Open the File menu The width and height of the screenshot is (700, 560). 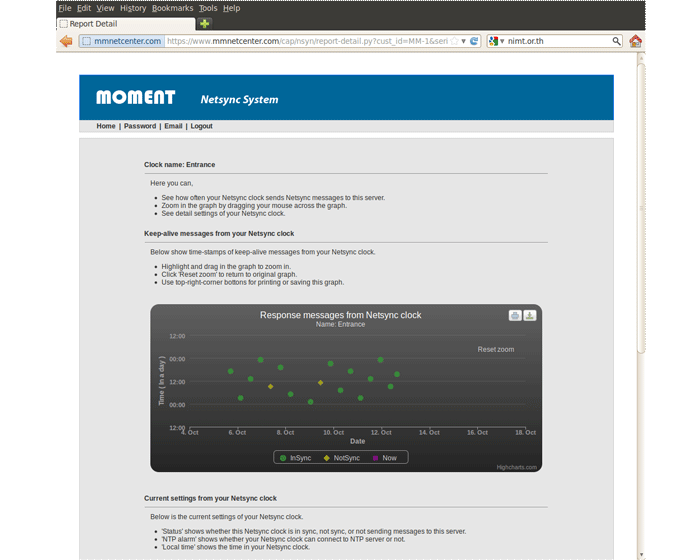(x=65, y=8)
